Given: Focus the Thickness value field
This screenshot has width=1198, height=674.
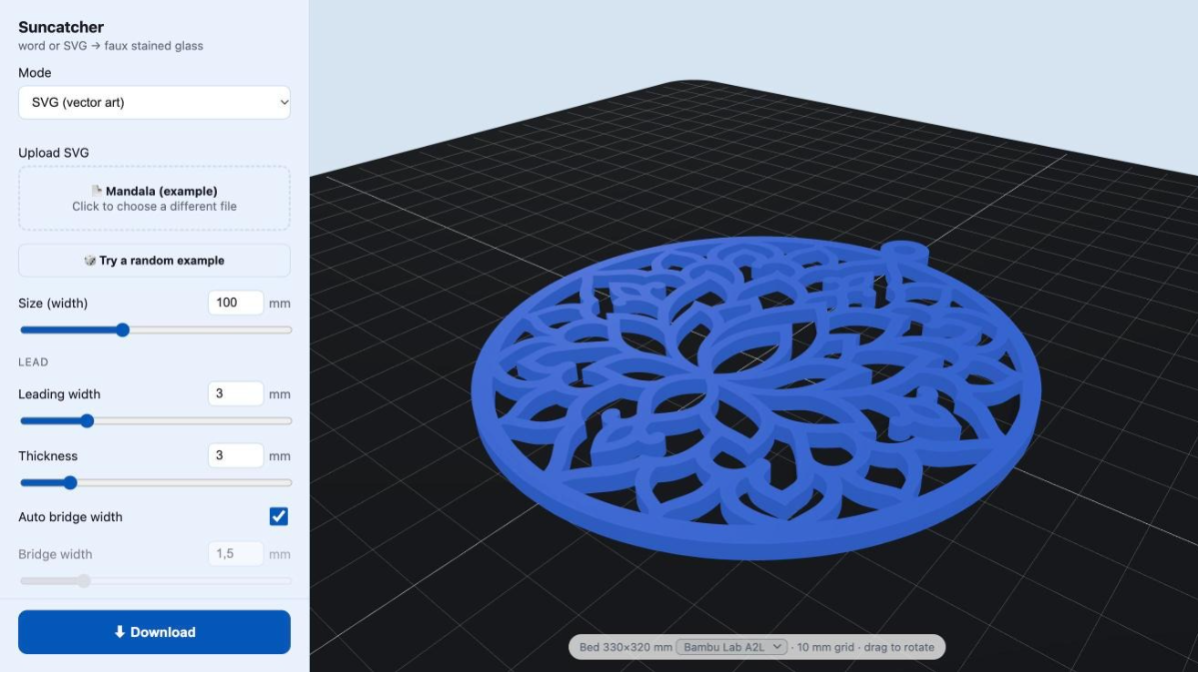Looking at the screenshot, I should (235, 455).
